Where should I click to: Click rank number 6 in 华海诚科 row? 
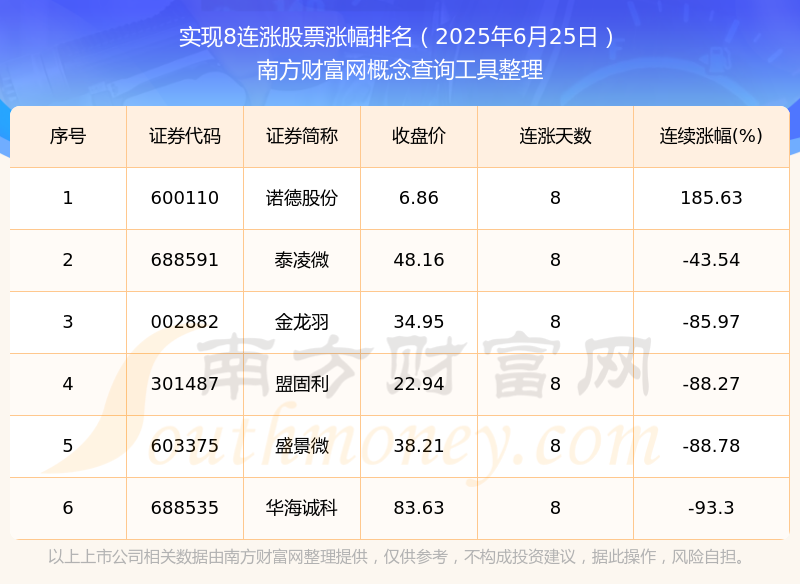[68, 508]
